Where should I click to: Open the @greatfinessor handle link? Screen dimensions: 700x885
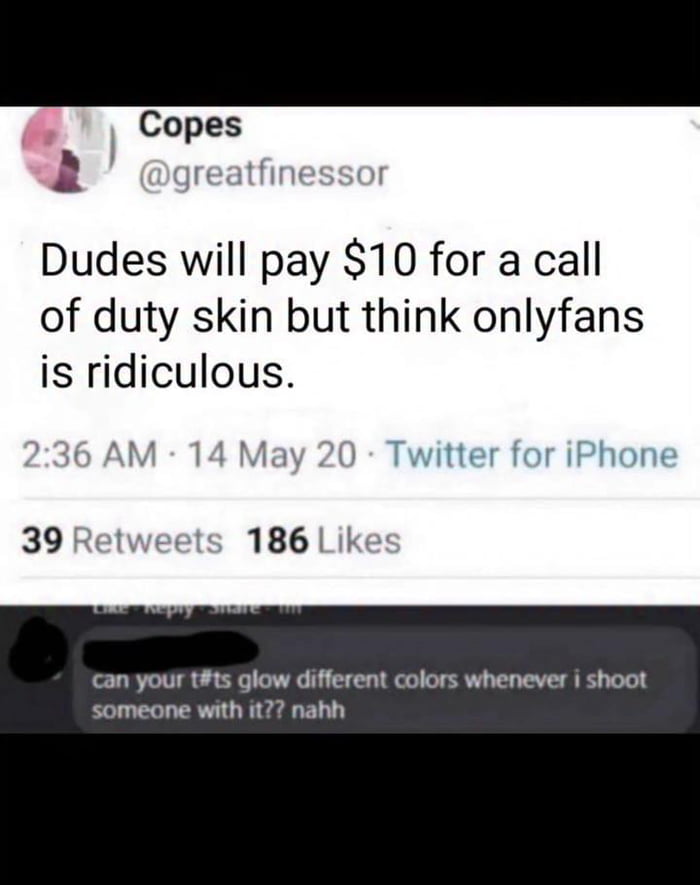tap(264, 174)
